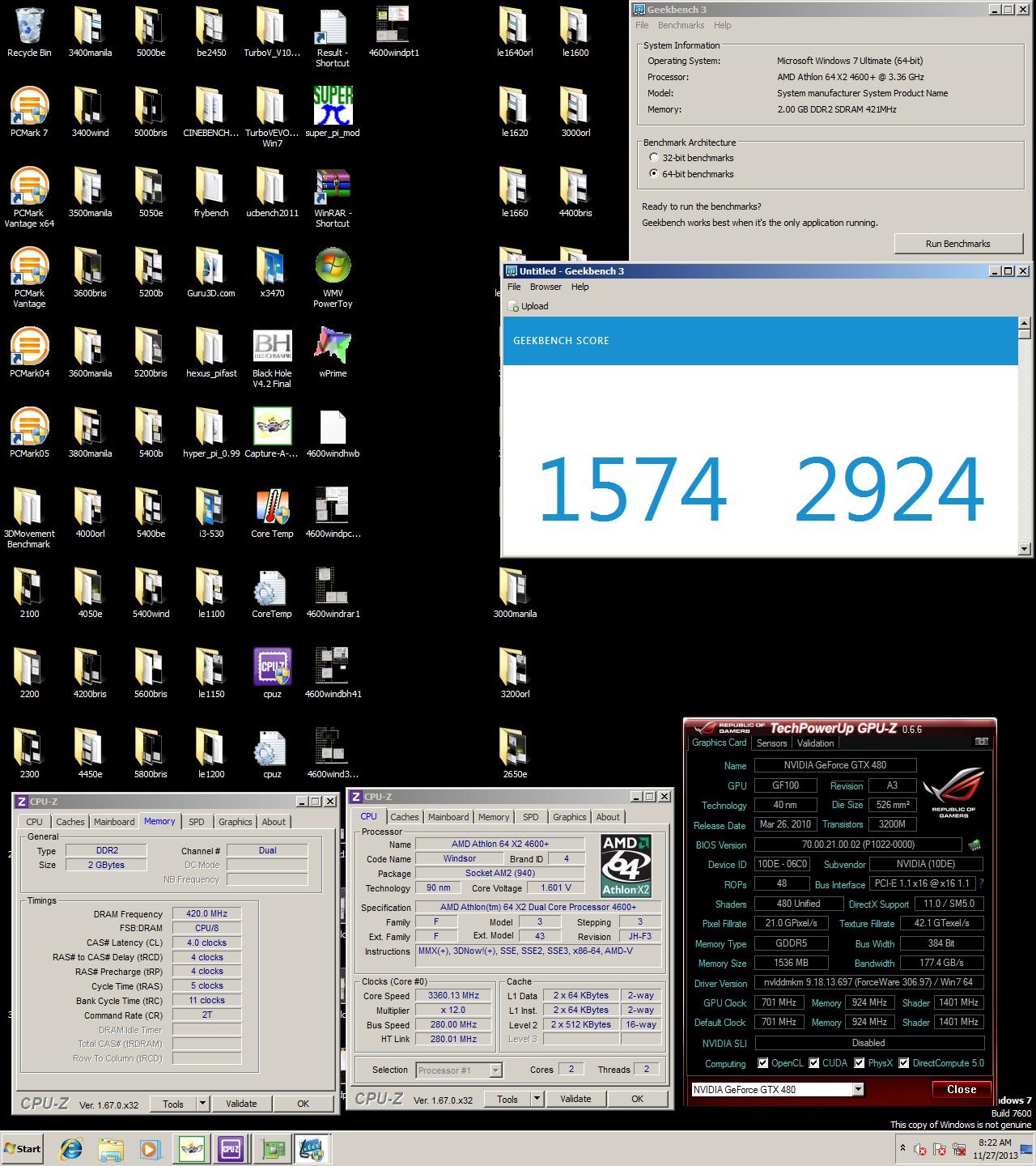This screenshot has height=1166, width=1036.
Task: Click the Run Benchmarks button
Action: click(957, 244)
